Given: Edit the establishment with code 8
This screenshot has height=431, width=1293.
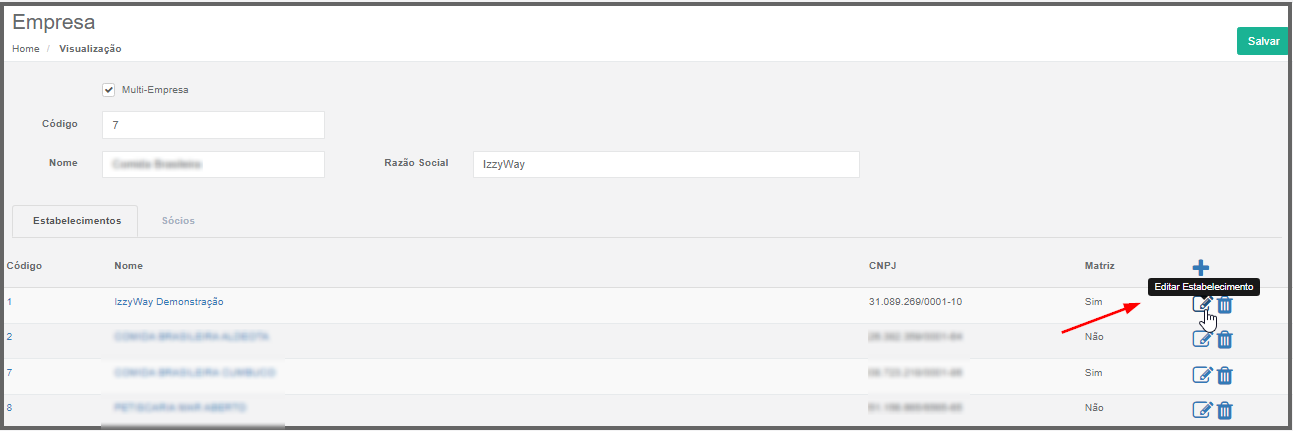Looking at the screenshot, I should pos(1203,409).
